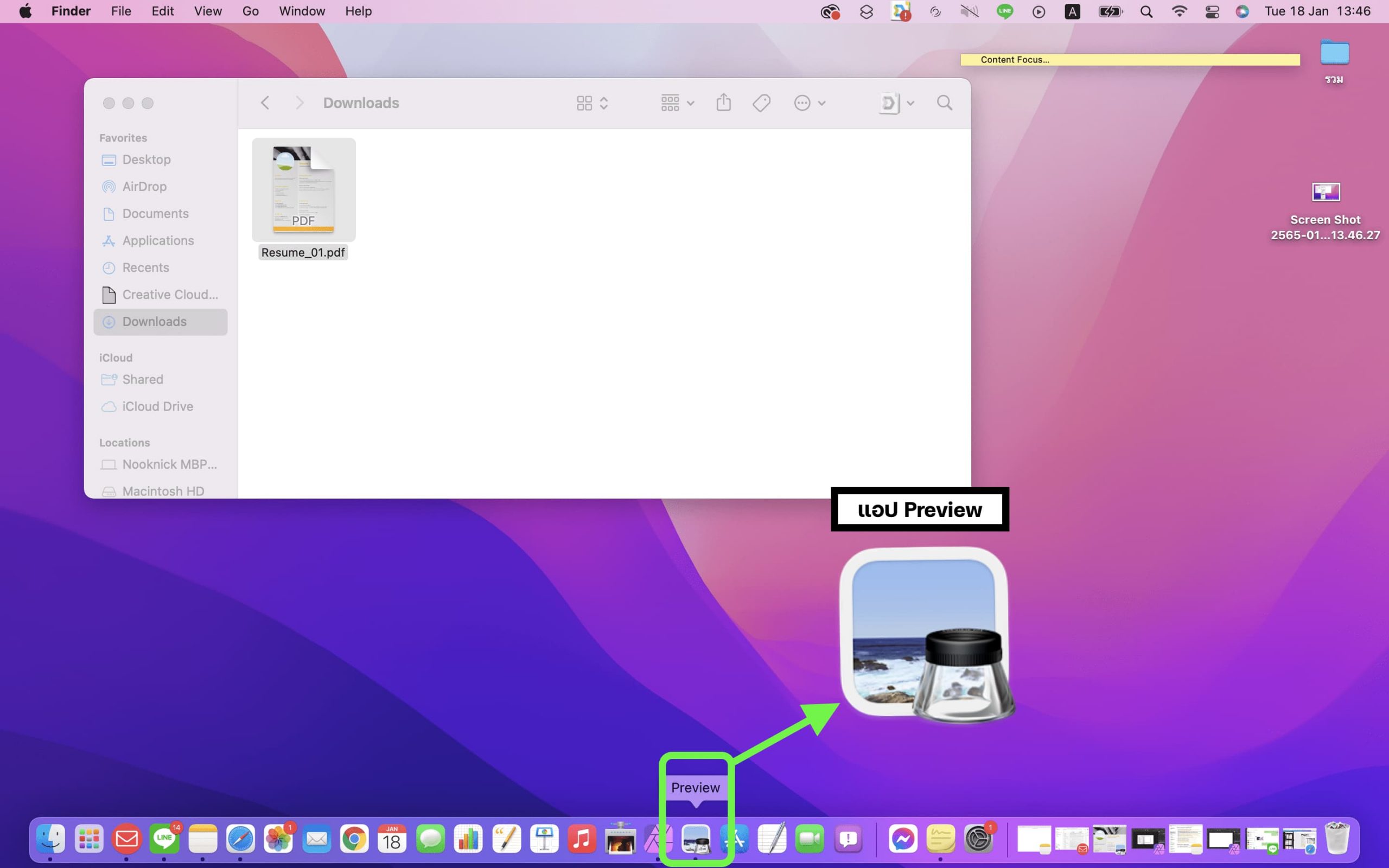
Task: Open Google Chrome from the Dock
Action: [x=354, y=839]
